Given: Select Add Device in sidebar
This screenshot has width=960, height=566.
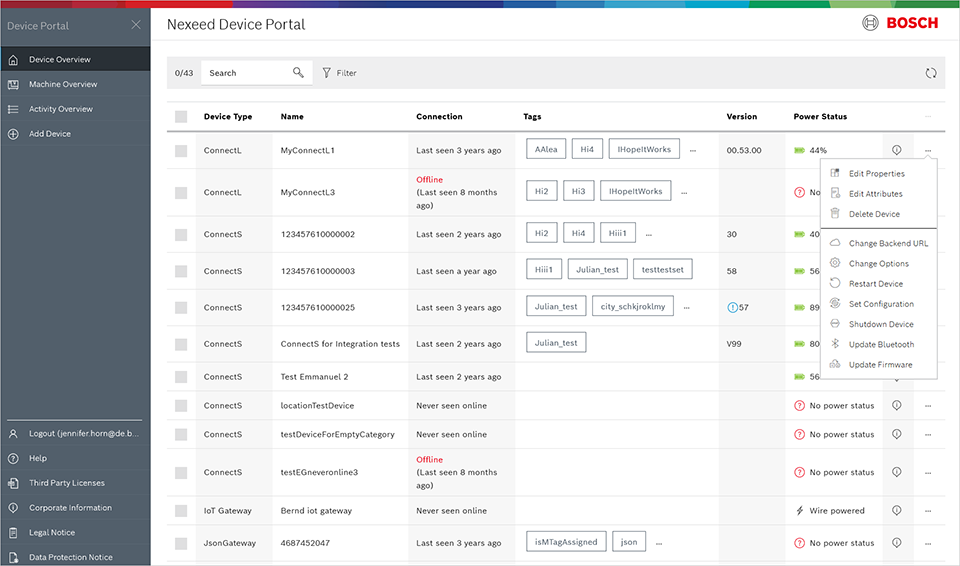Looking at the screenshot, I should point(75,134).
